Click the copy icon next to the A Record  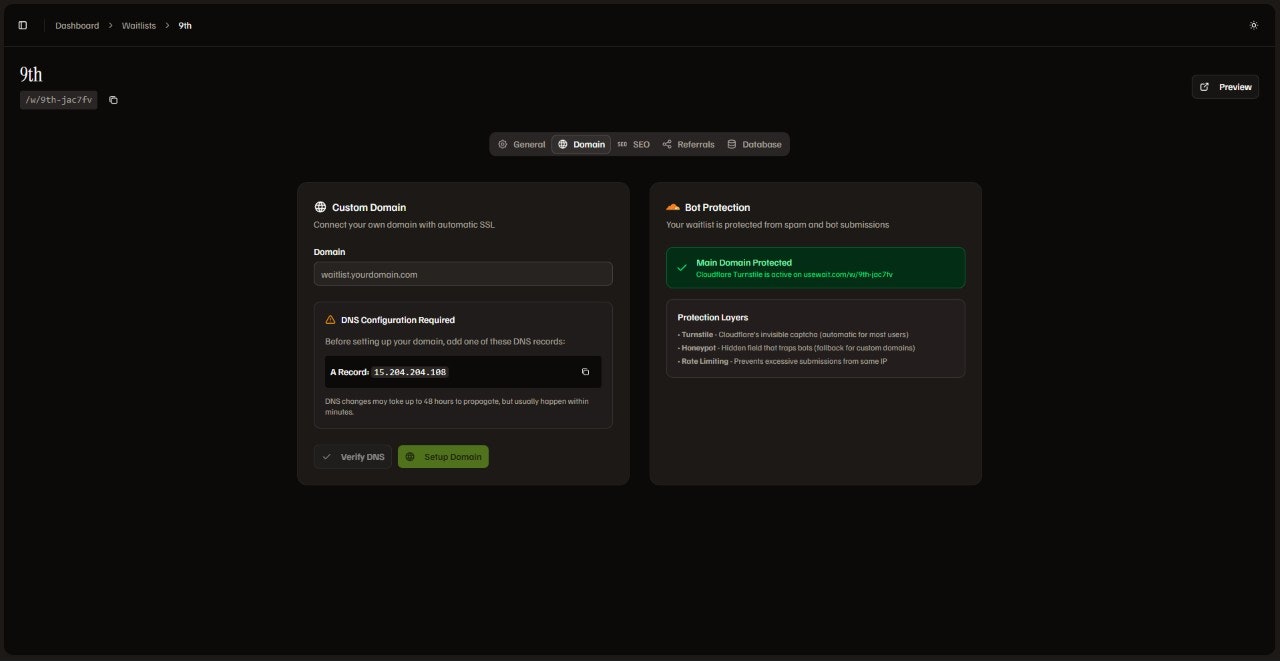coord(585,371)
